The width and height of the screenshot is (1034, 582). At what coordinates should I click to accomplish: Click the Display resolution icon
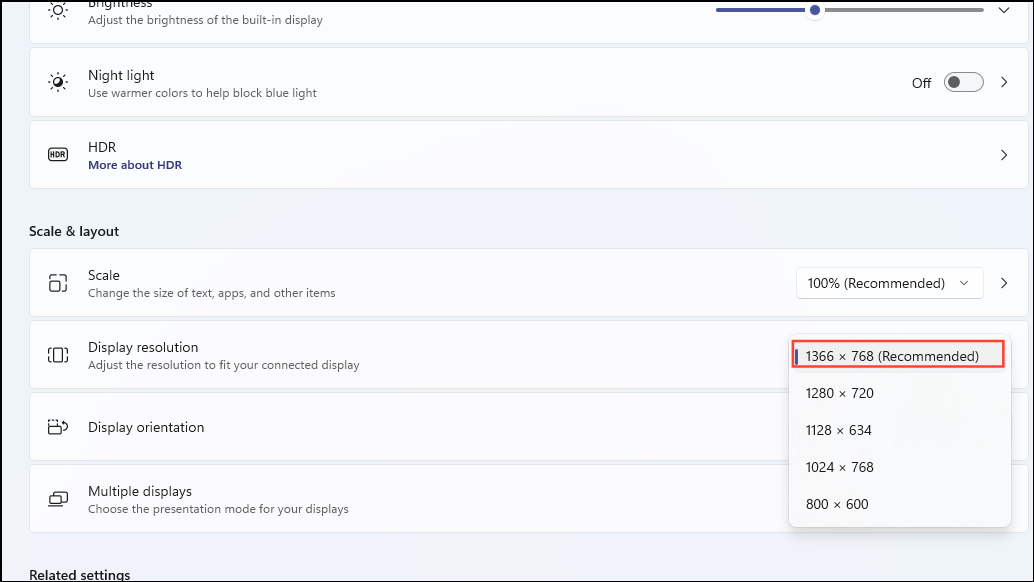[57, 354]
